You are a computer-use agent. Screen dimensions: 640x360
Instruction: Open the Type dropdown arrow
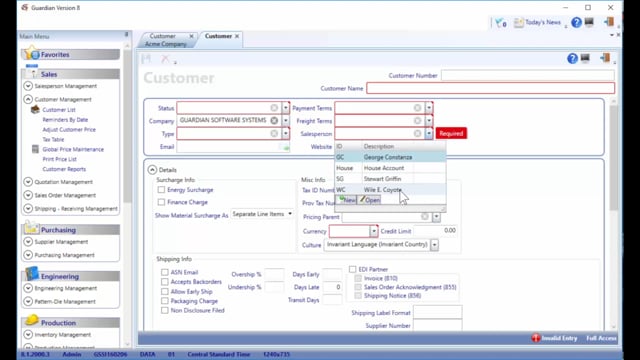[x=285, y=133]
